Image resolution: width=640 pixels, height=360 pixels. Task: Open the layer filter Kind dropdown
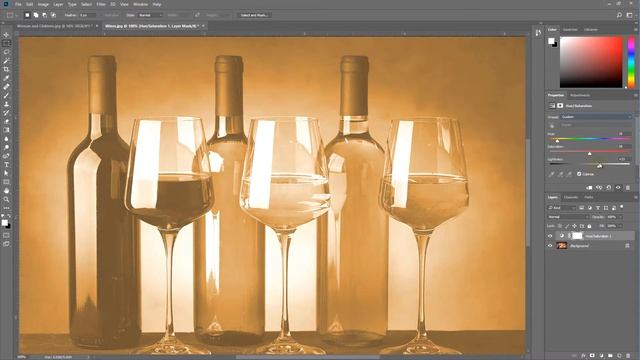tap(562, 208)
